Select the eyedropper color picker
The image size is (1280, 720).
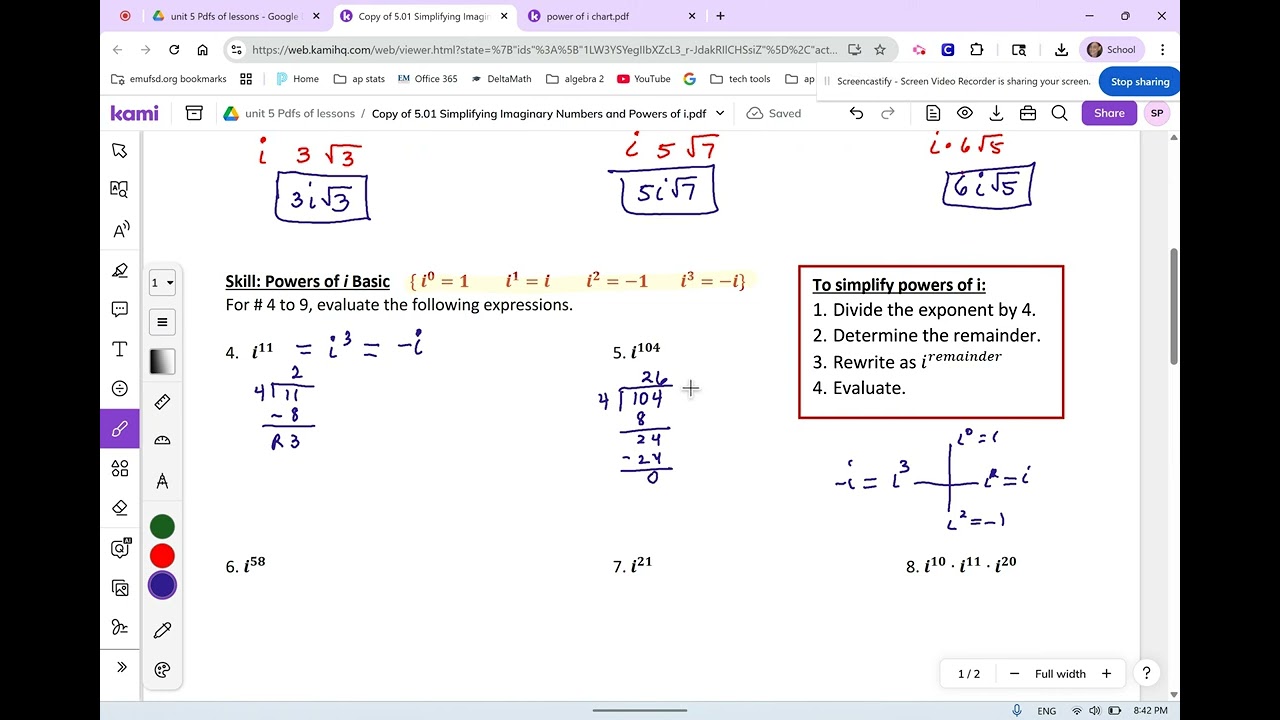tap(162, 630)
